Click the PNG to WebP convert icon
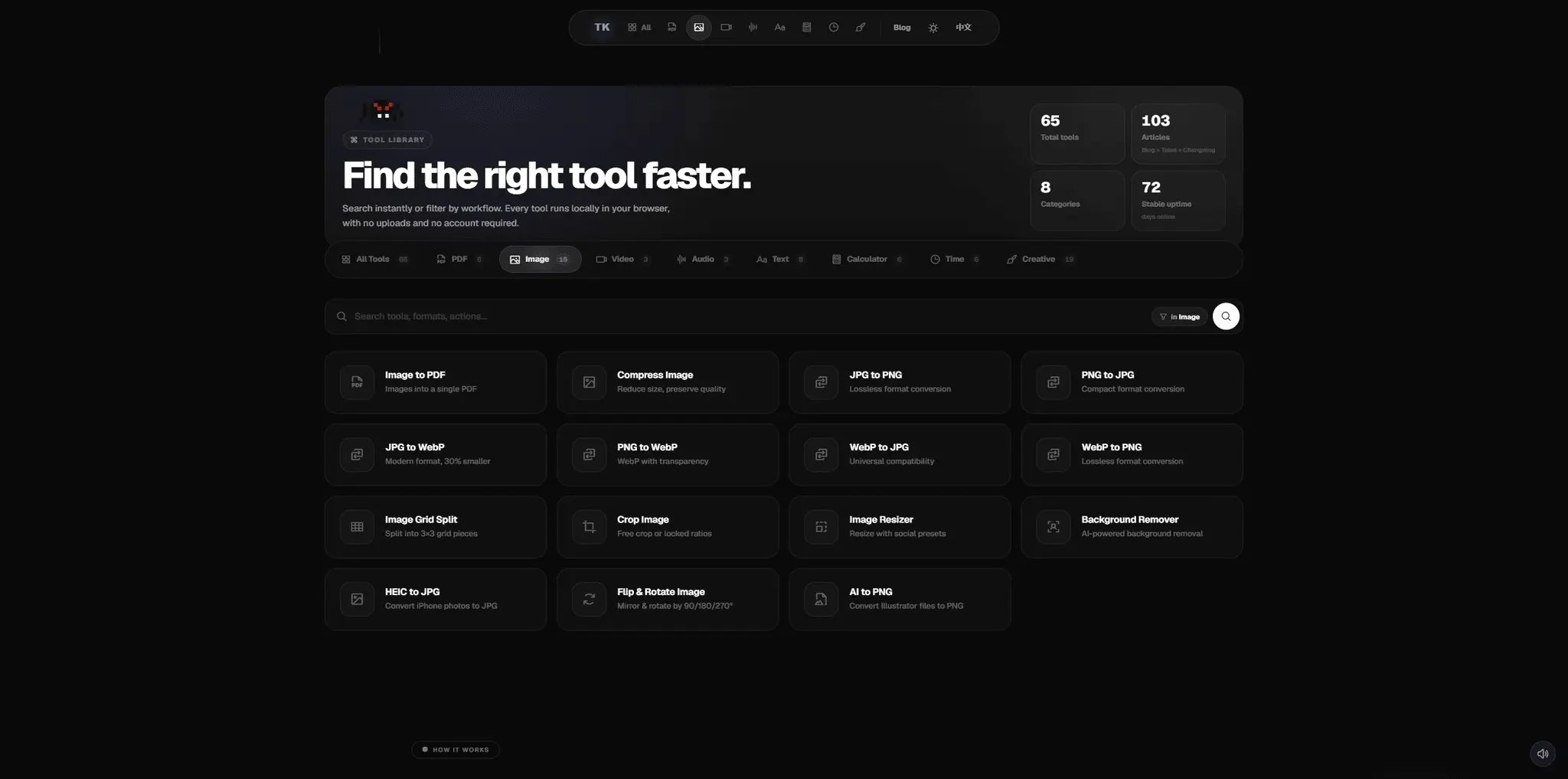The height and width of the screenshot is (779, 1568). coord(589,454)
